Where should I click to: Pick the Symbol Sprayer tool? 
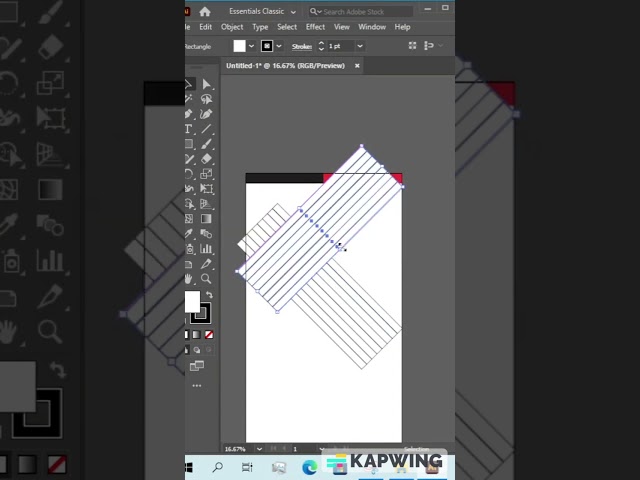click(189, 249)
